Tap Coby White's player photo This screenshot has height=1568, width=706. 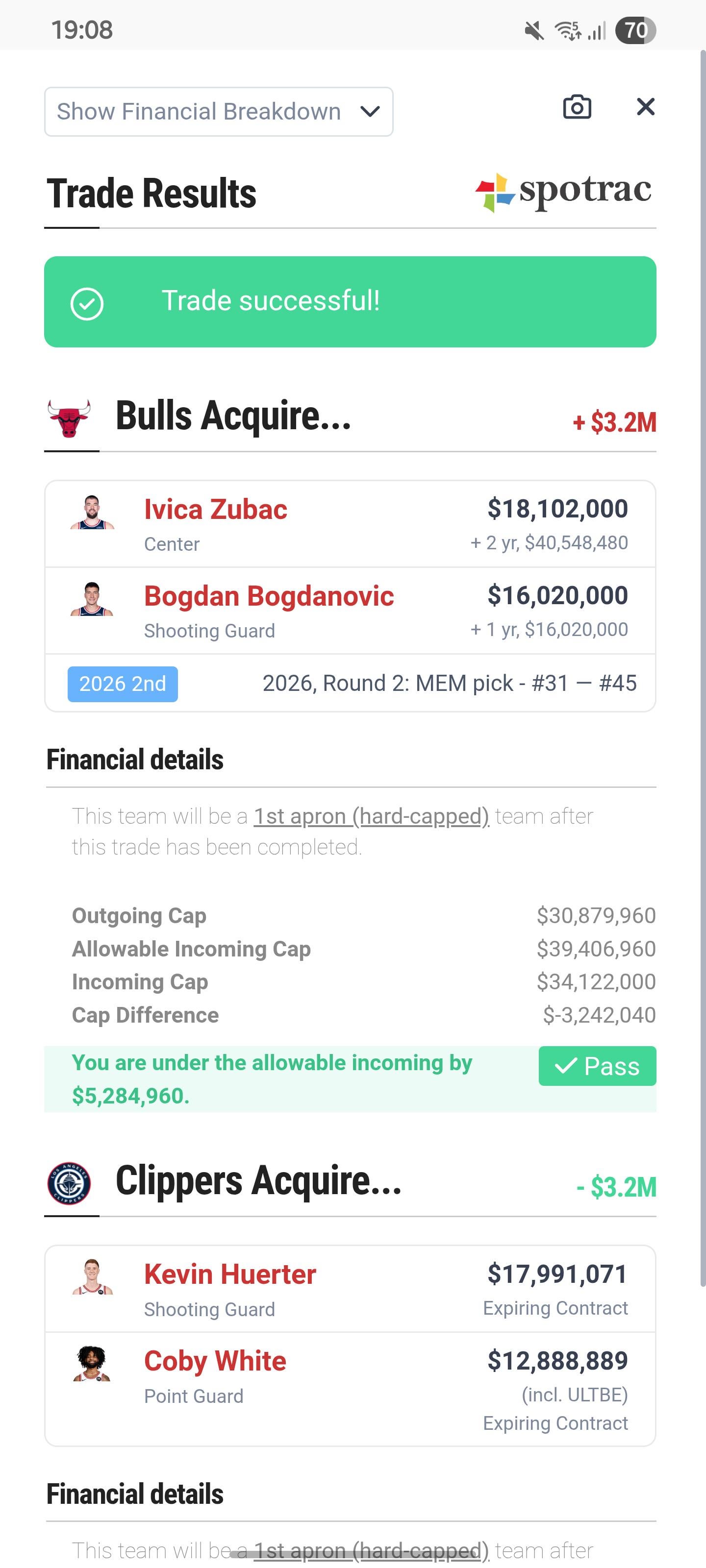click(x=92, y=1364)
